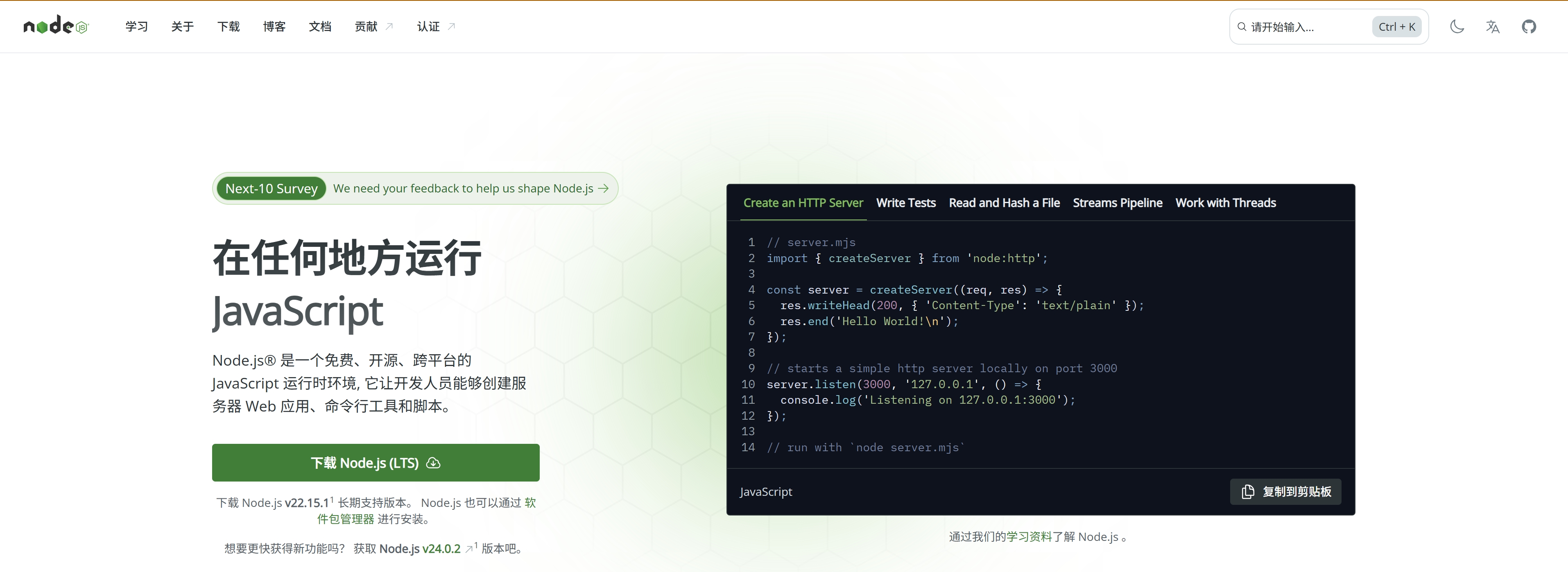
Task: Click the res.end 'Hello World!' line
Action: (869, 321)
